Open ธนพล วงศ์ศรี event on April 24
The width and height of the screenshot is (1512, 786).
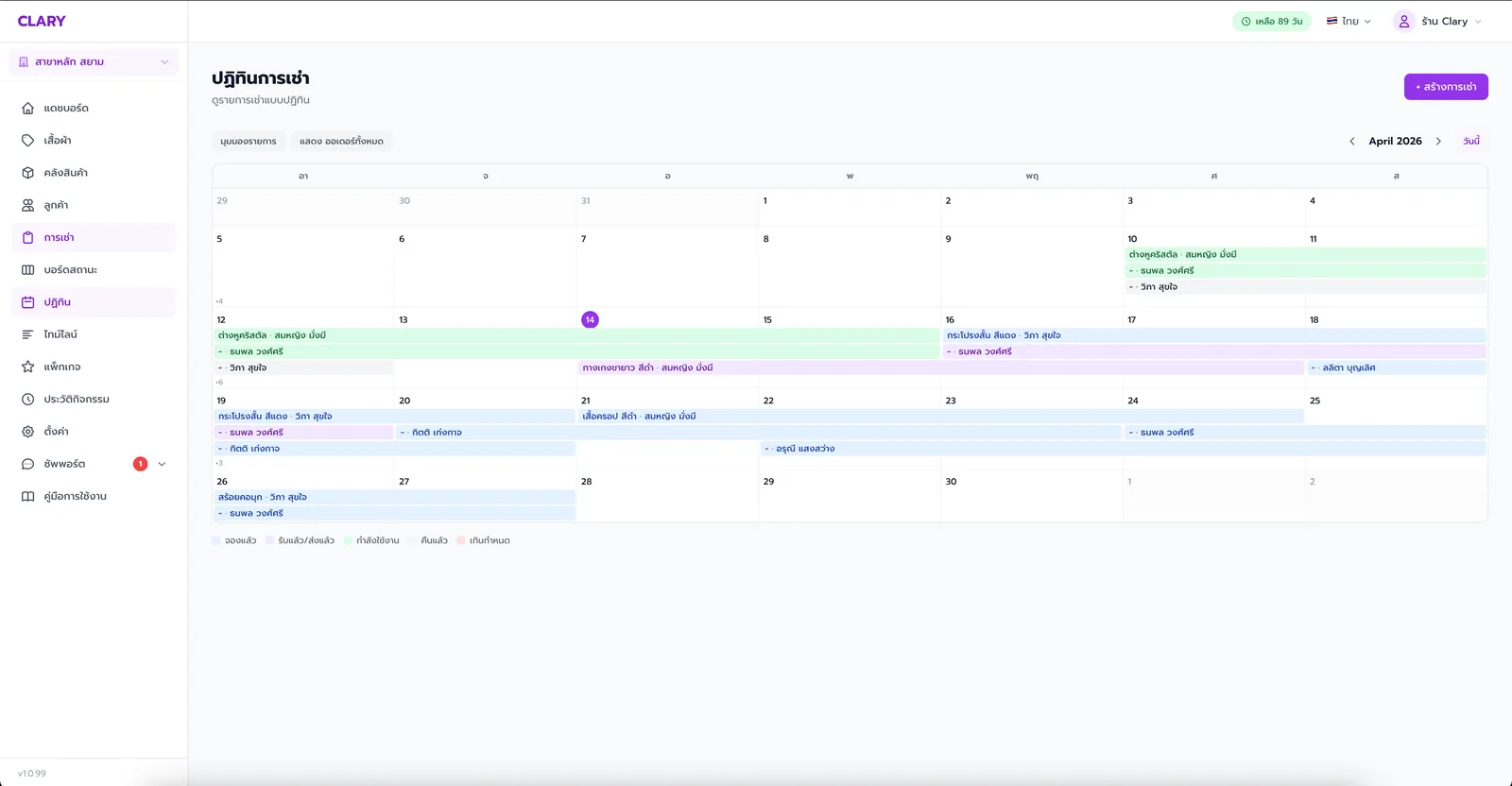1305,433
